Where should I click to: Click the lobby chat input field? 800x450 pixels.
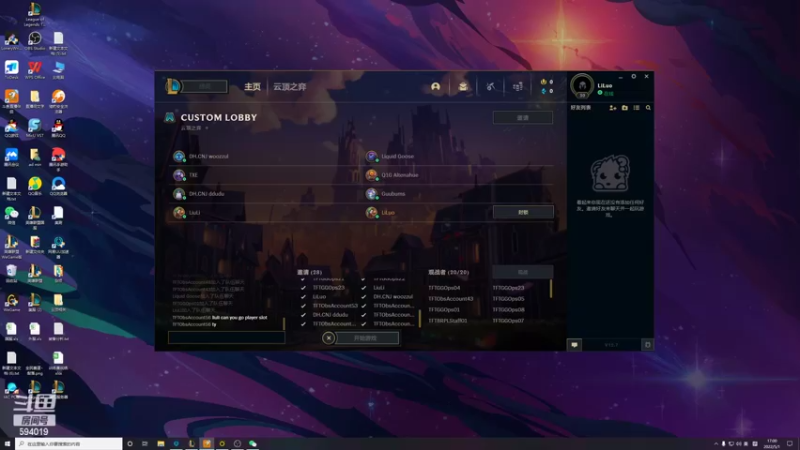tap(227, 337)
